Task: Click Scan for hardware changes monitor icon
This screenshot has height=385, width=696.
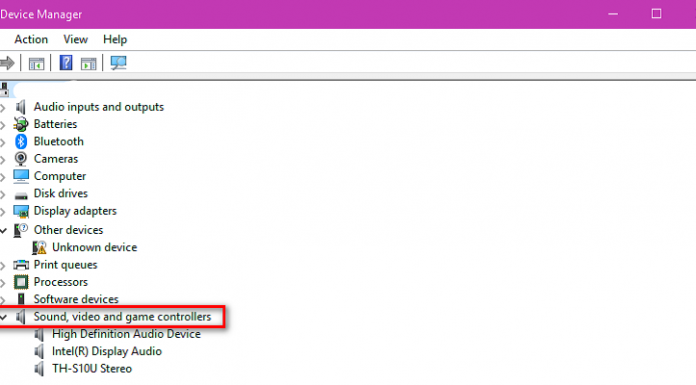Action: tap(119, 63)
